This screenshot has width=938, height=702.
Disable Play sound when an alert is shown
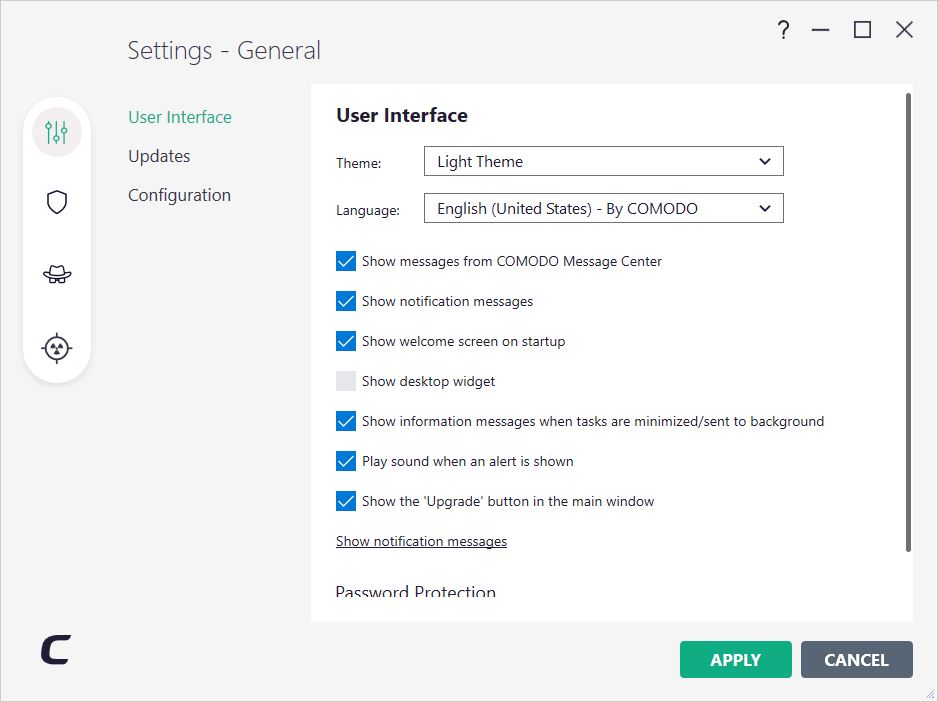(346, 461)
